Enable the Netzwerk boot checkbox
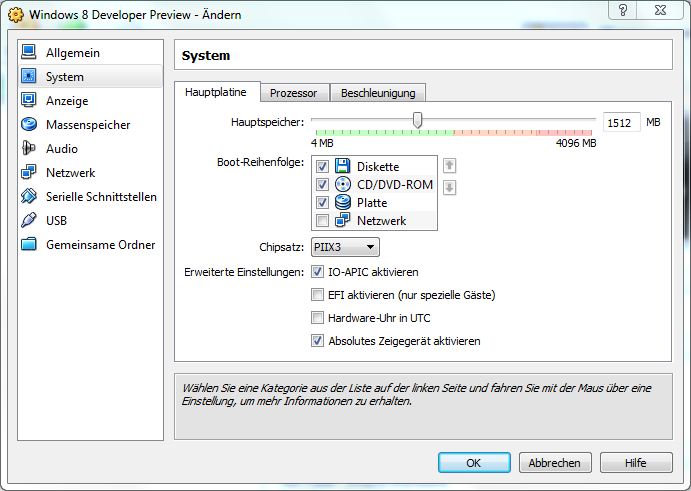Screen dimensions: 691x491 point(322,220)
